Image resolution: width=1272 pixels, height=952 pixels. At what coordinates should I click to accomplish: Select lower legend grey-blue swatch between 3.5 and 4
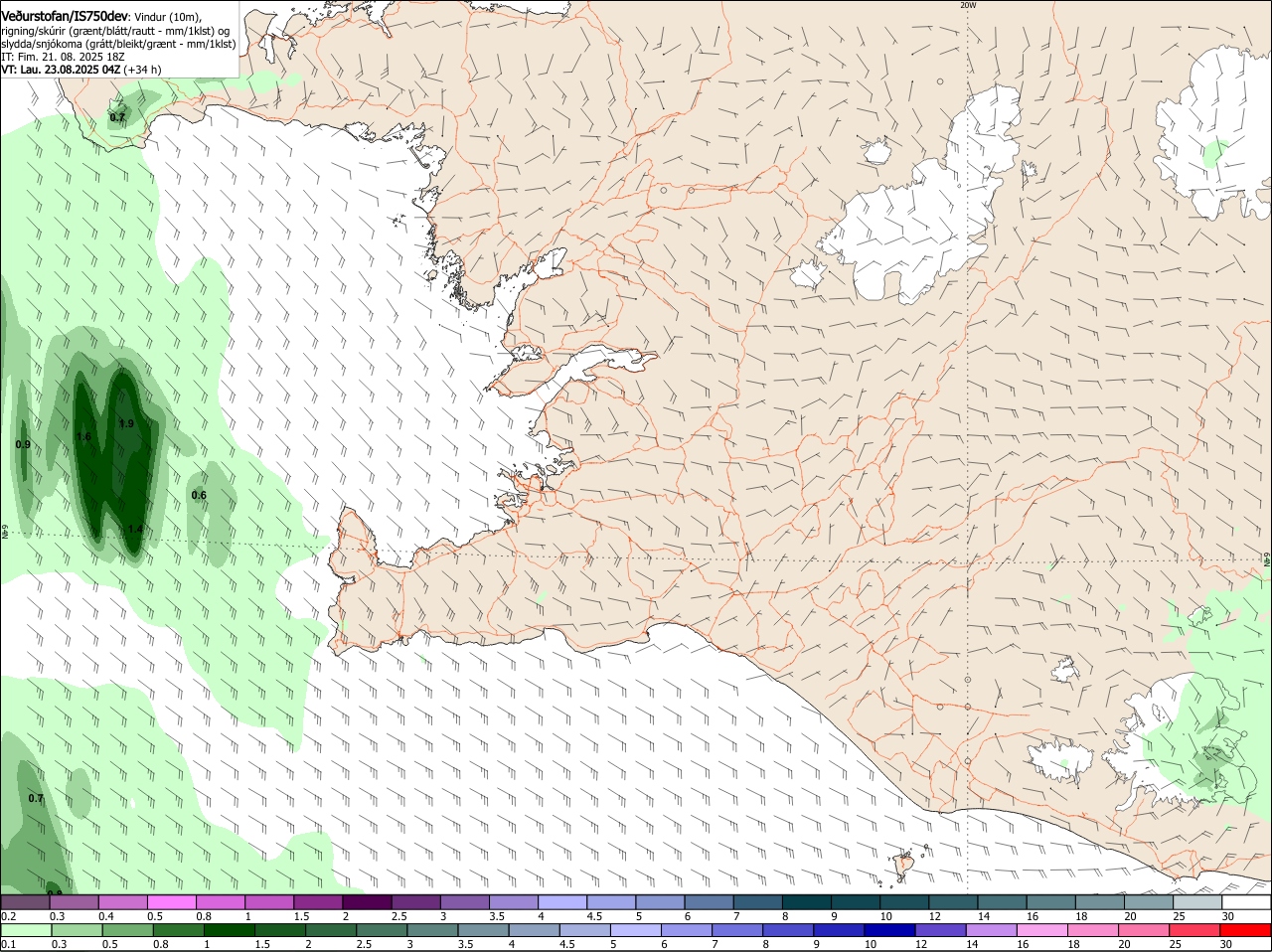(x=484, y=930)
